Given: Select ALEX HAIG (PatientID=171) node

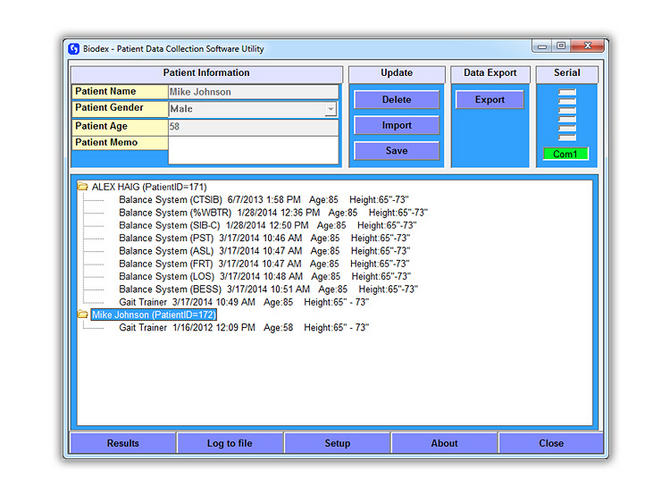Looking at the screenshot, I should click(x=149, y=187).
